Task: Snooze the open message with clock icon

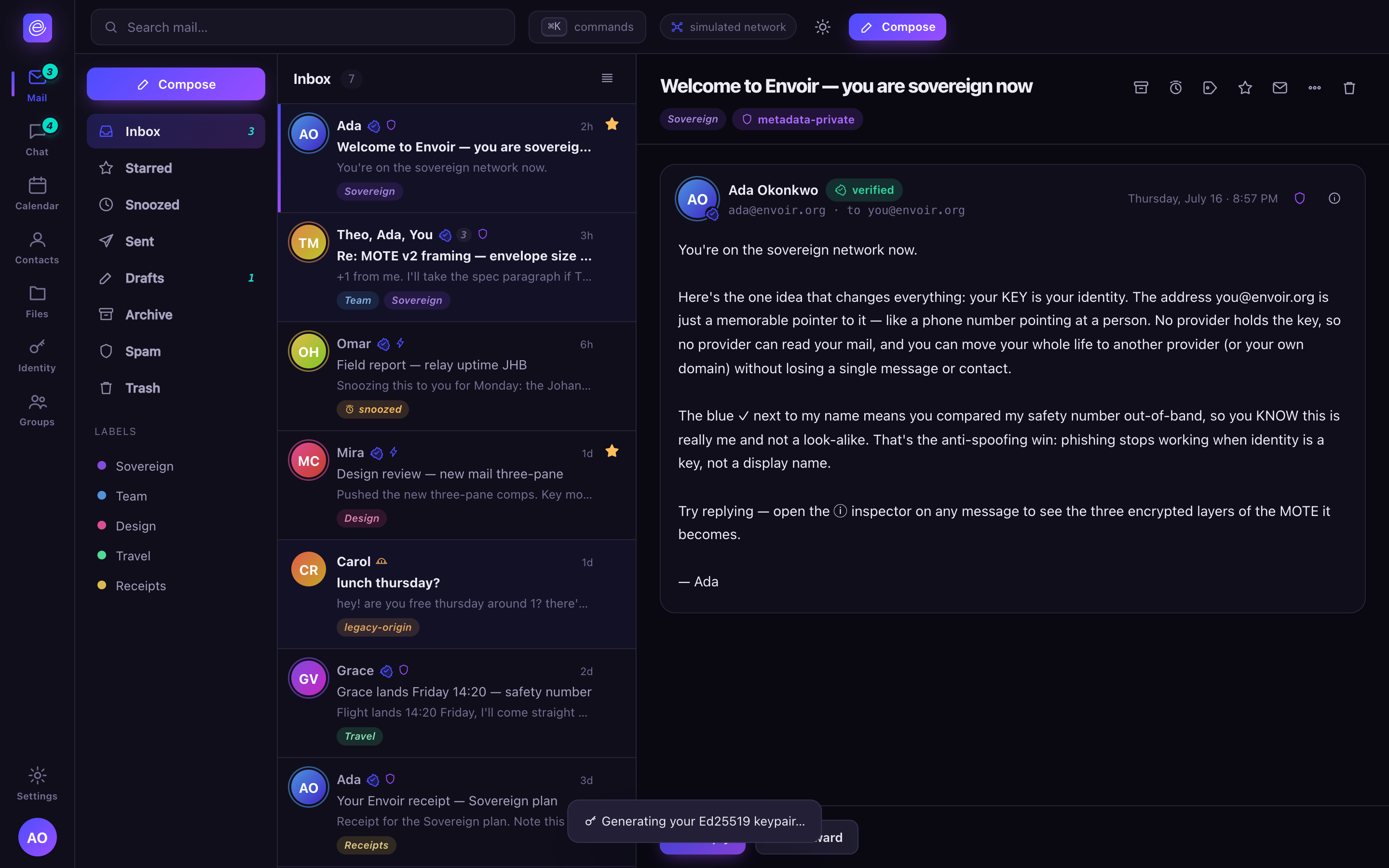Action: coord(1175,88)
